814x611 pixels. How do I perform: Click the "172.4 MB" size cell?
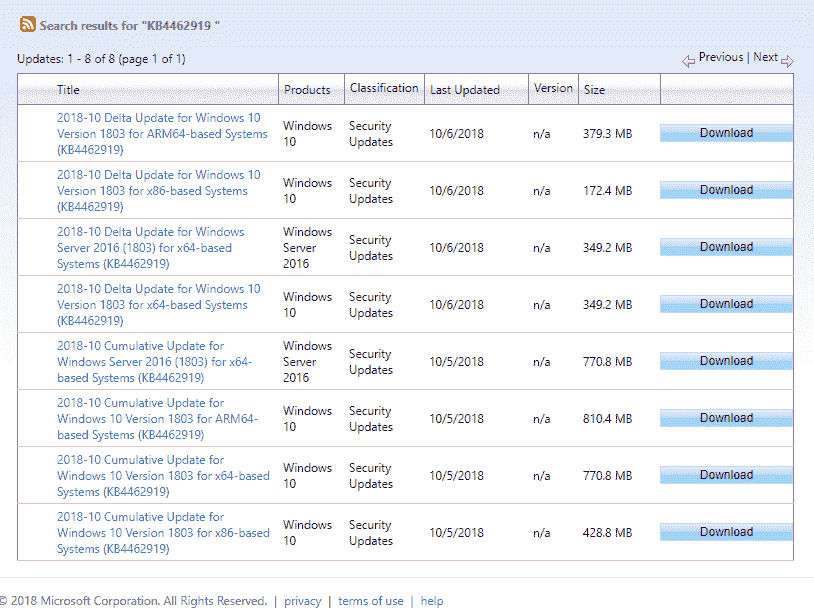pos(607,191)
